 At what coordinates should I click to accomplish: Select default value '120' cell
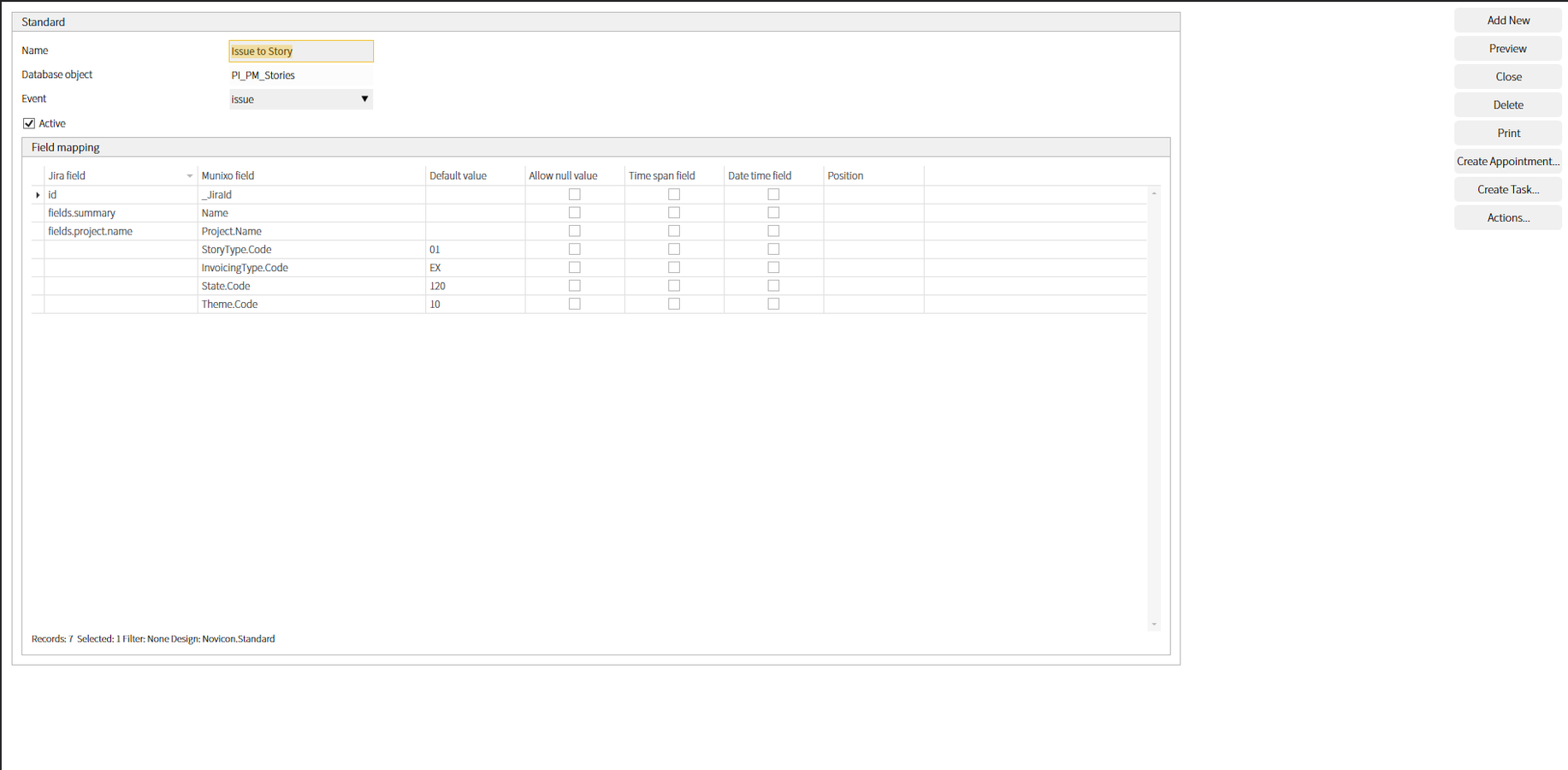[x=475, y=286]
